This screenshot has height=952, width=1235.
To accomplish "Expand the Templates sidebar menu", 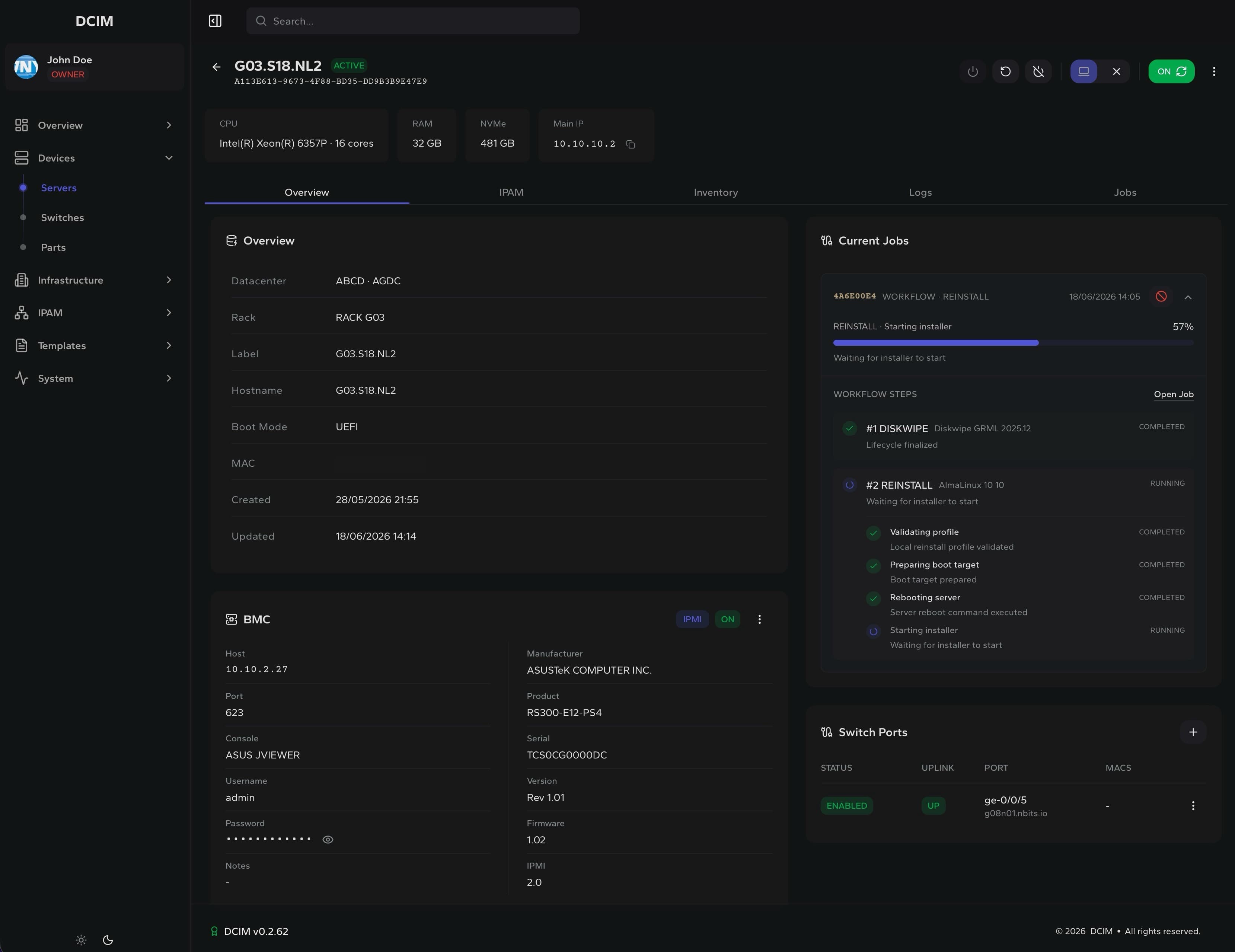I will [95, 346].
